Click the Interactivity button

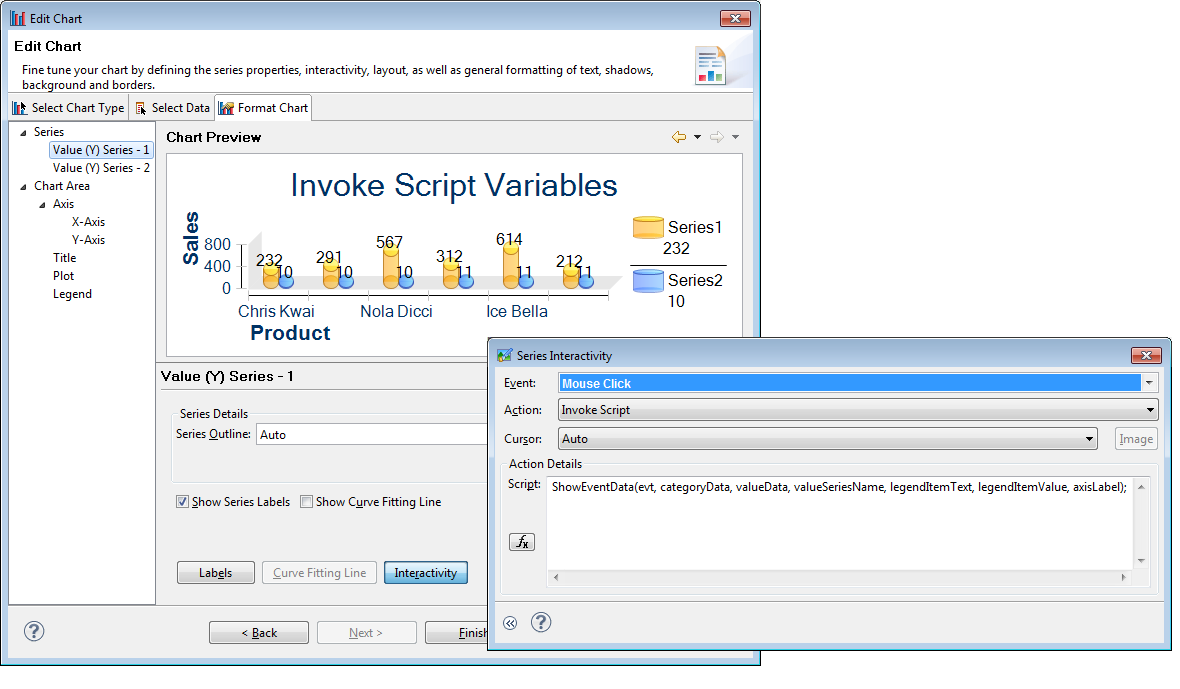pyautogui.click(x=426, y=572)
